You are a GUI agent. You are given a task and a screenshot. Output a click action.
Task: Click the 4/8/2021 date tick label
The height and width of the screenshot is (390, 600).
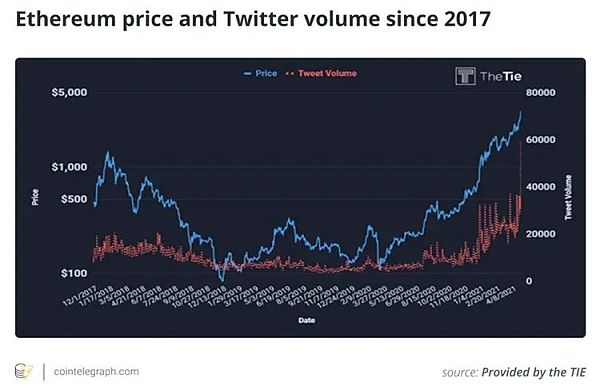click(x=507, y=294)
